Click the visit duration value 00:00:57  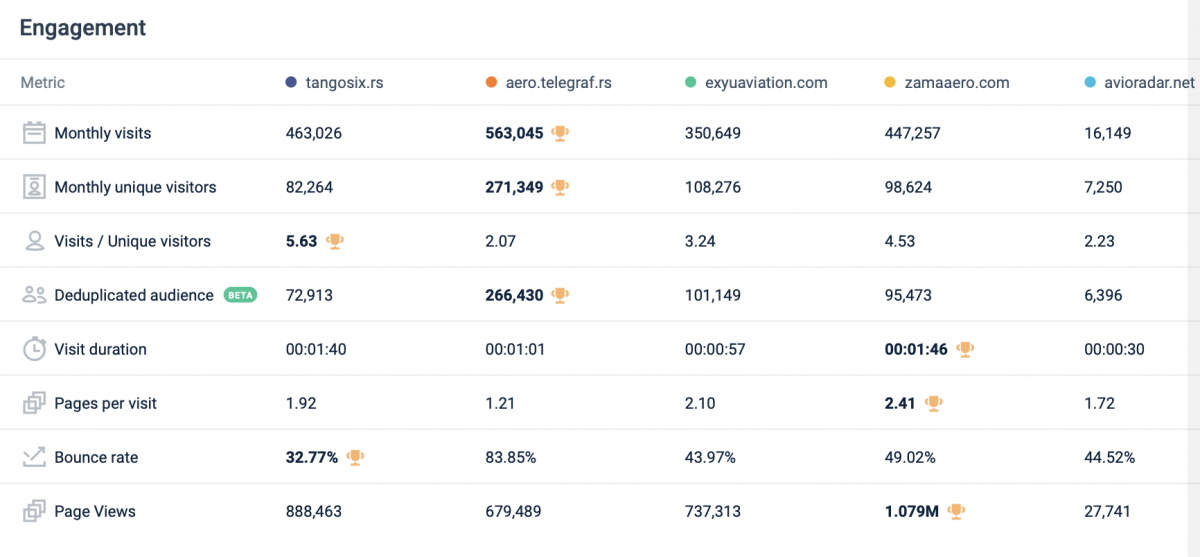(715, 349)
